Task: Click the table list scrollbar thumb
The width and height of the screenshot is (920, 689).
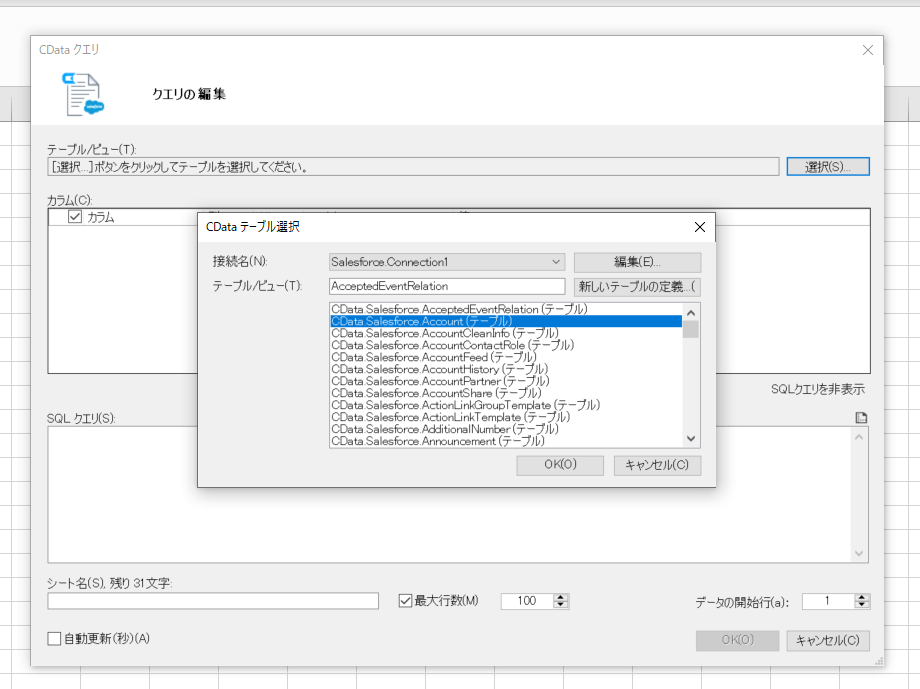Action: pyautogui.click(x=691, y=329)
